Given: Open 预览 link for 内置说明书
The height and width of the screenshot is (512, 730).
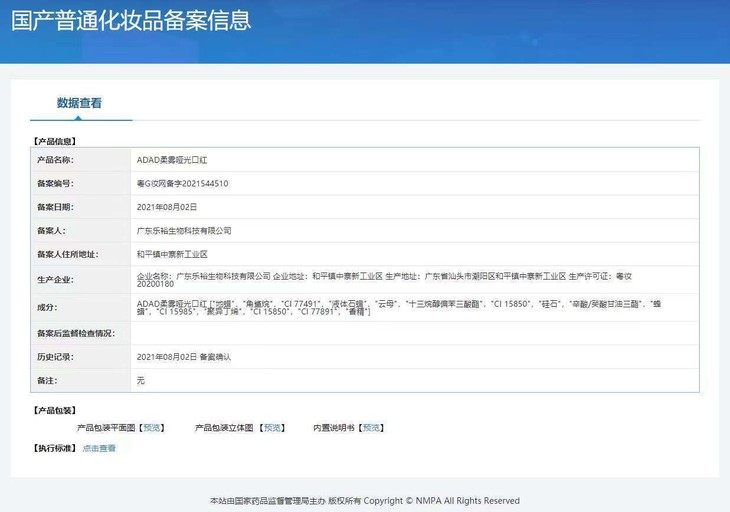Looking at the screenshot, I should click(x=371, y=428).
